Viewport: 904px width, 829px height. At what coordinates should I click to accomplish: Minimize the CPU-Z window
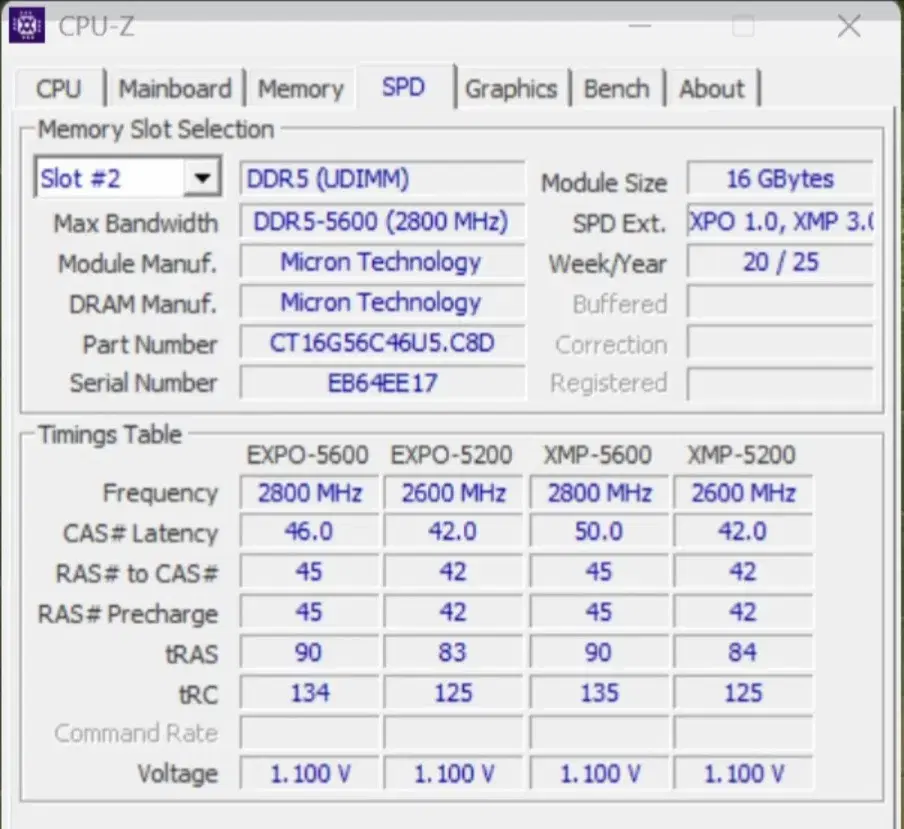[x=639, y=26]
